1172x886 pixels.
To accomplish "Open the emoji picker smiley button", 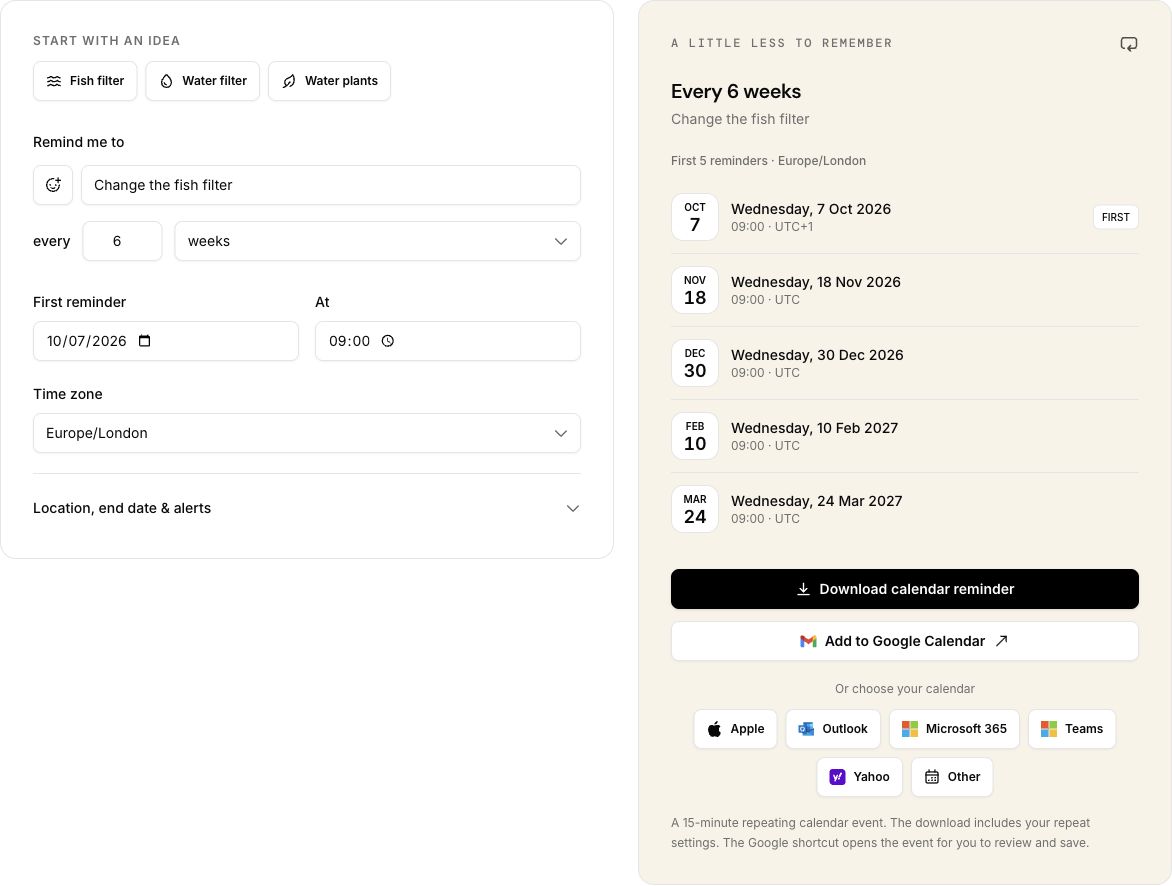I will pyautogui.click(x=53, y=185).
